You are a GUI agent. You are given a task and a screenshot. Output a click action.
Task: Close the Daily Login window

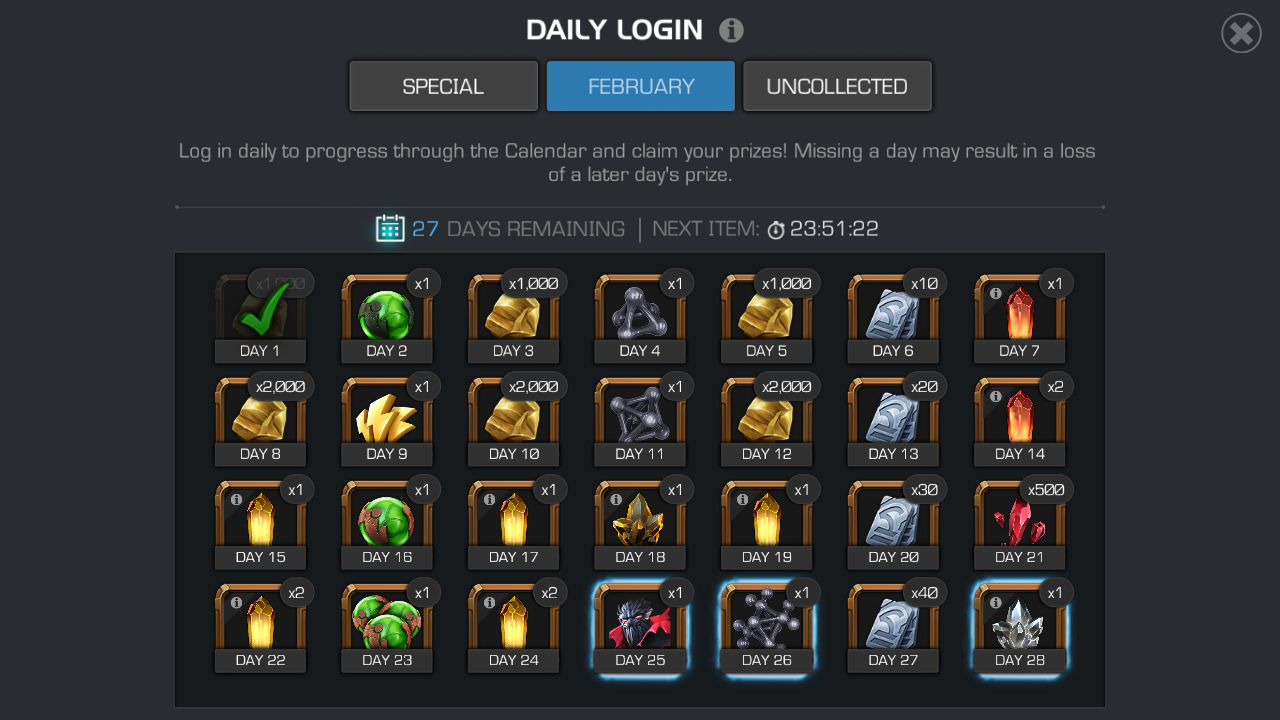pyautogui.click(x=1241, y=33)
